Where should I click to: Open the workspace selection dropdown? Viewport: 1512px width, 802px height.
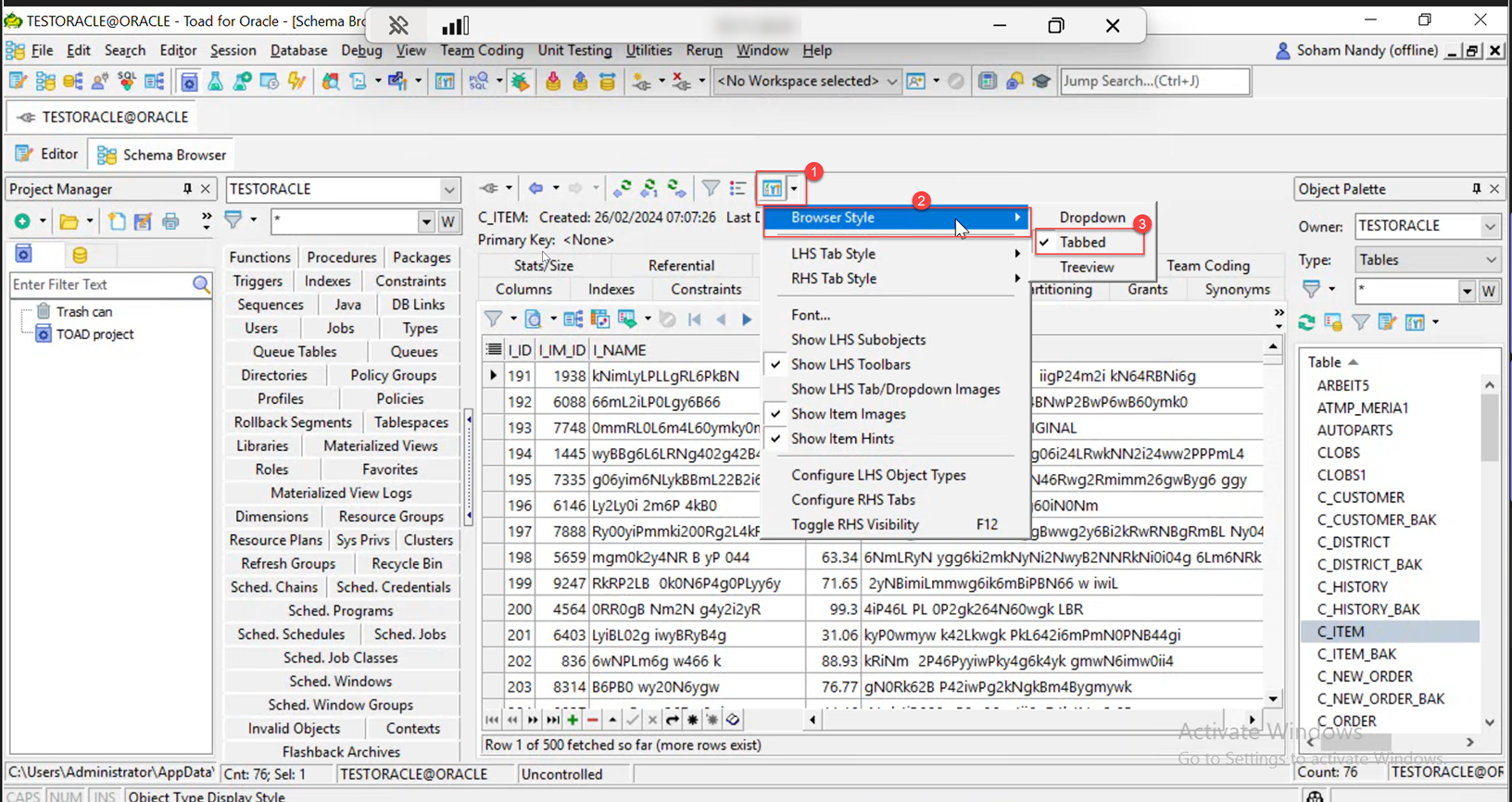coord(891,81)
